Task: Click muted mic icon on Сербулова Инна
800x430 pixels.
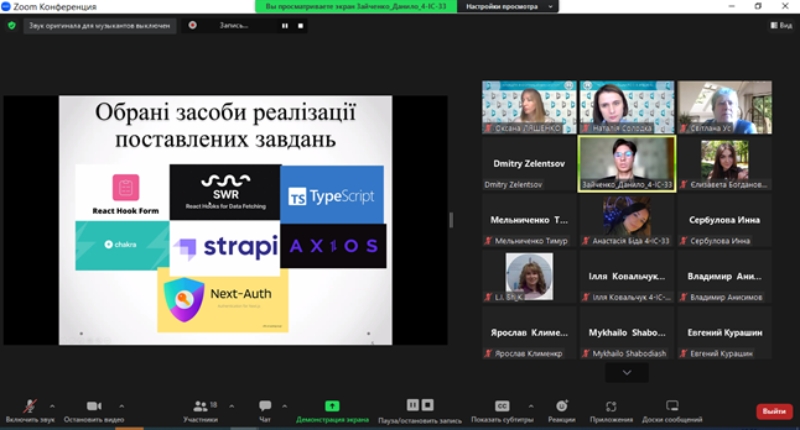Action: coord(684,241)
